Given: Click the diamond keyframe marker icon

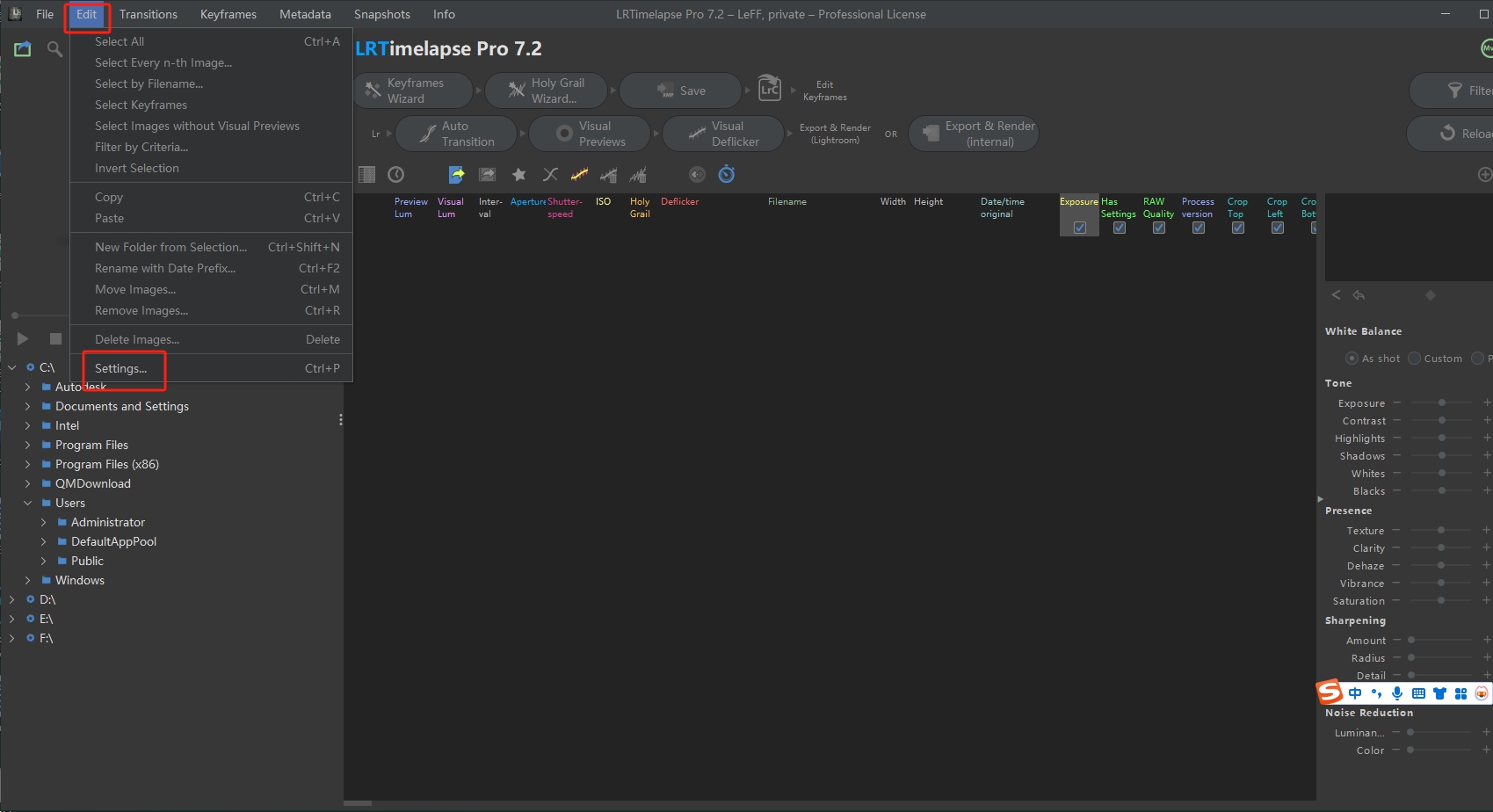Looking at the screenshot, I should coord(1431,295).
